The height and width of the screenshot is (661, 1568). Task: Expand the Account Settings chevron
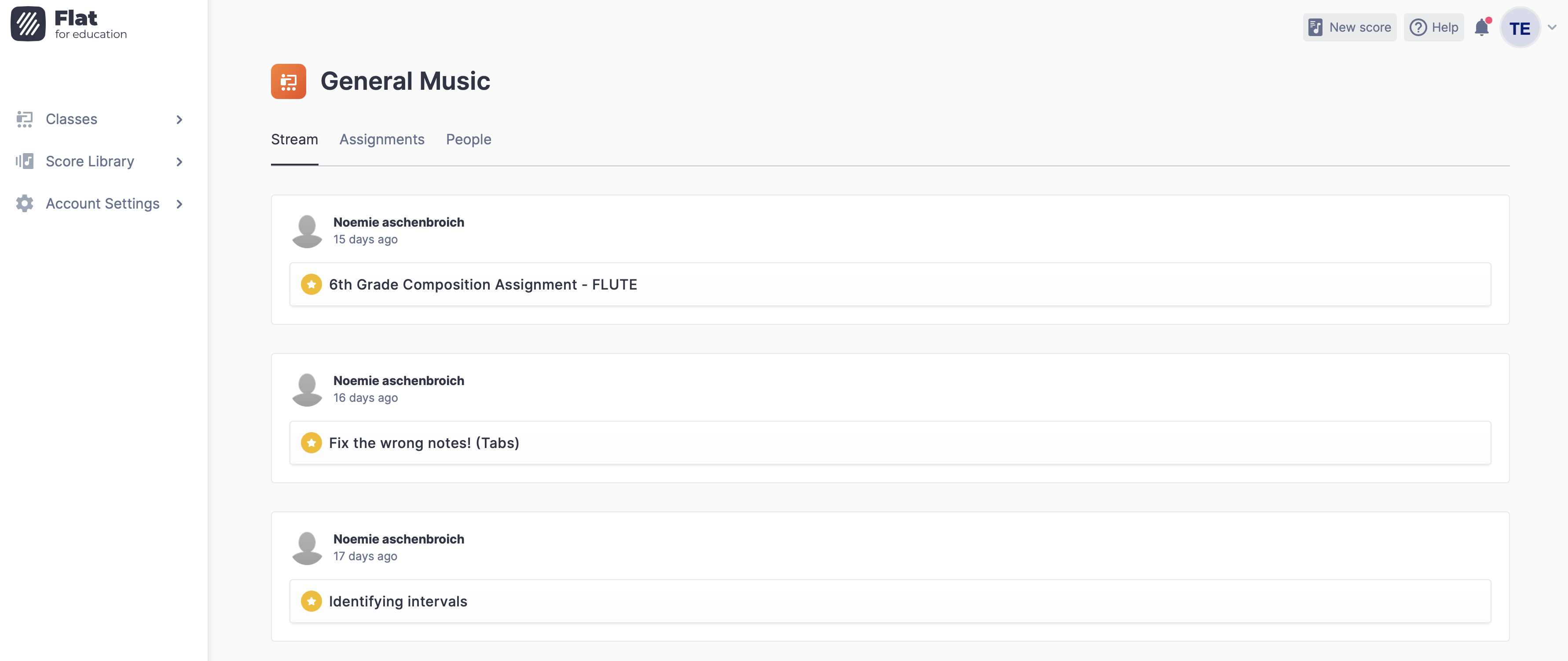click(179, 204)
